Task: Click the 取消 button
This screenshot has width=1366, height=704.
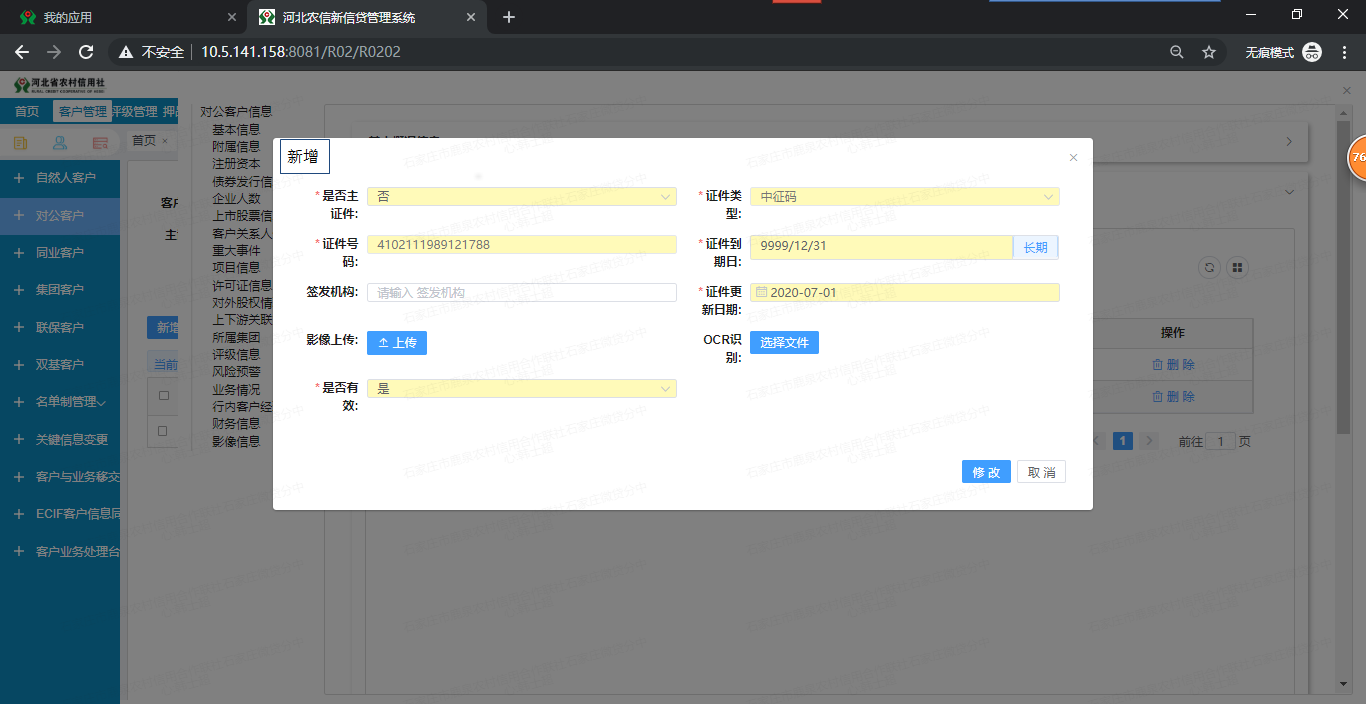Action: pyautogui.click(x=1041, y=472)
